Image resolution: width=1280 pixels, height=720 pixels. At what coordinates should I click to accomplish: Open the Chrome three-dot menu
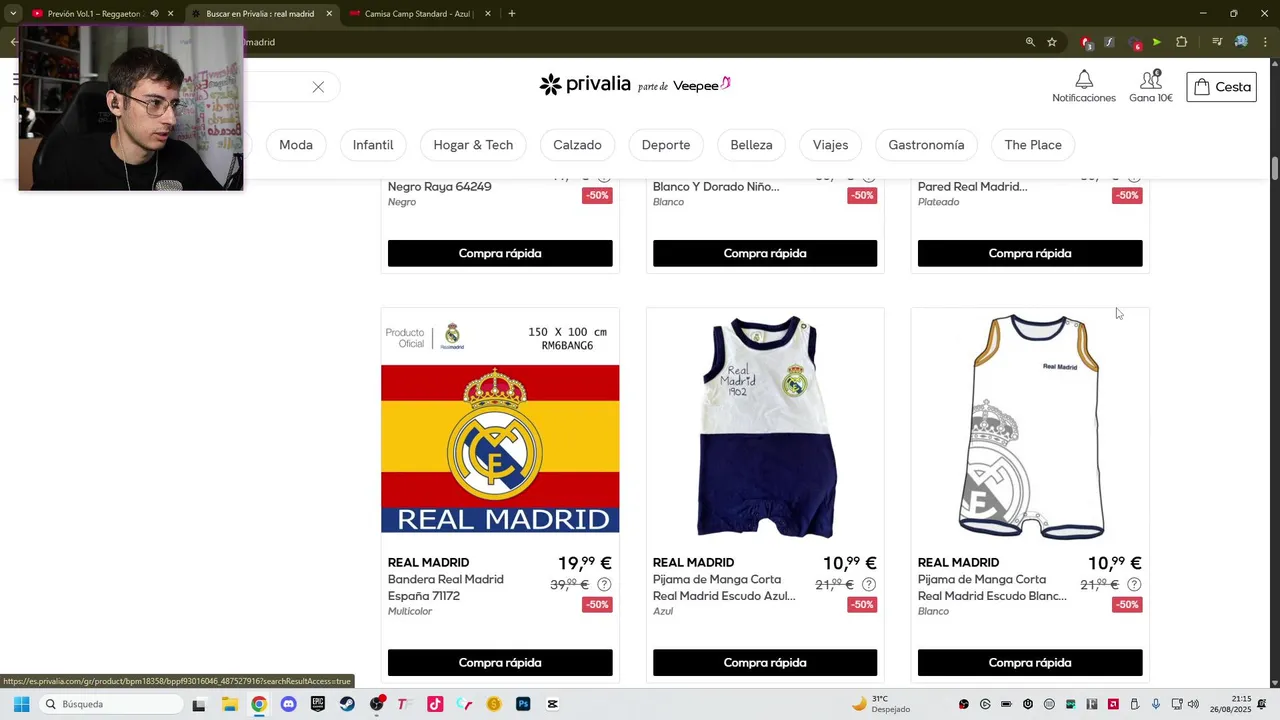1266,42
